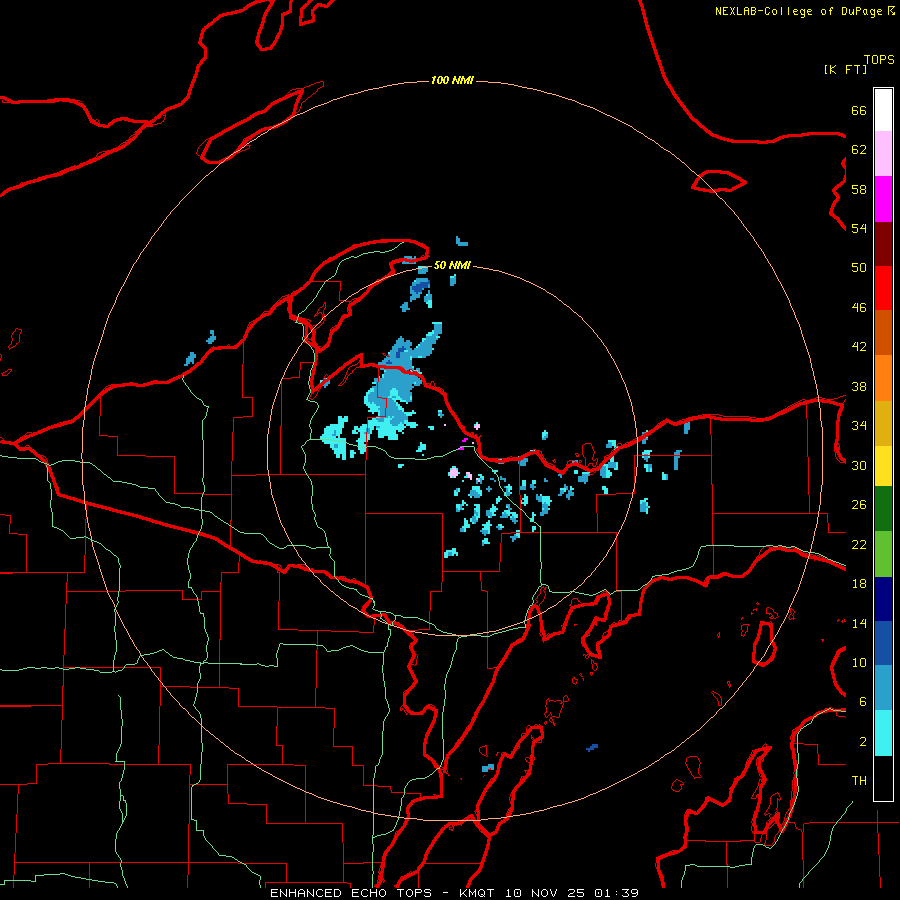Screen dimensions: 900x900
Task: Click the TOPS legend title
Action: pos(879,60)
